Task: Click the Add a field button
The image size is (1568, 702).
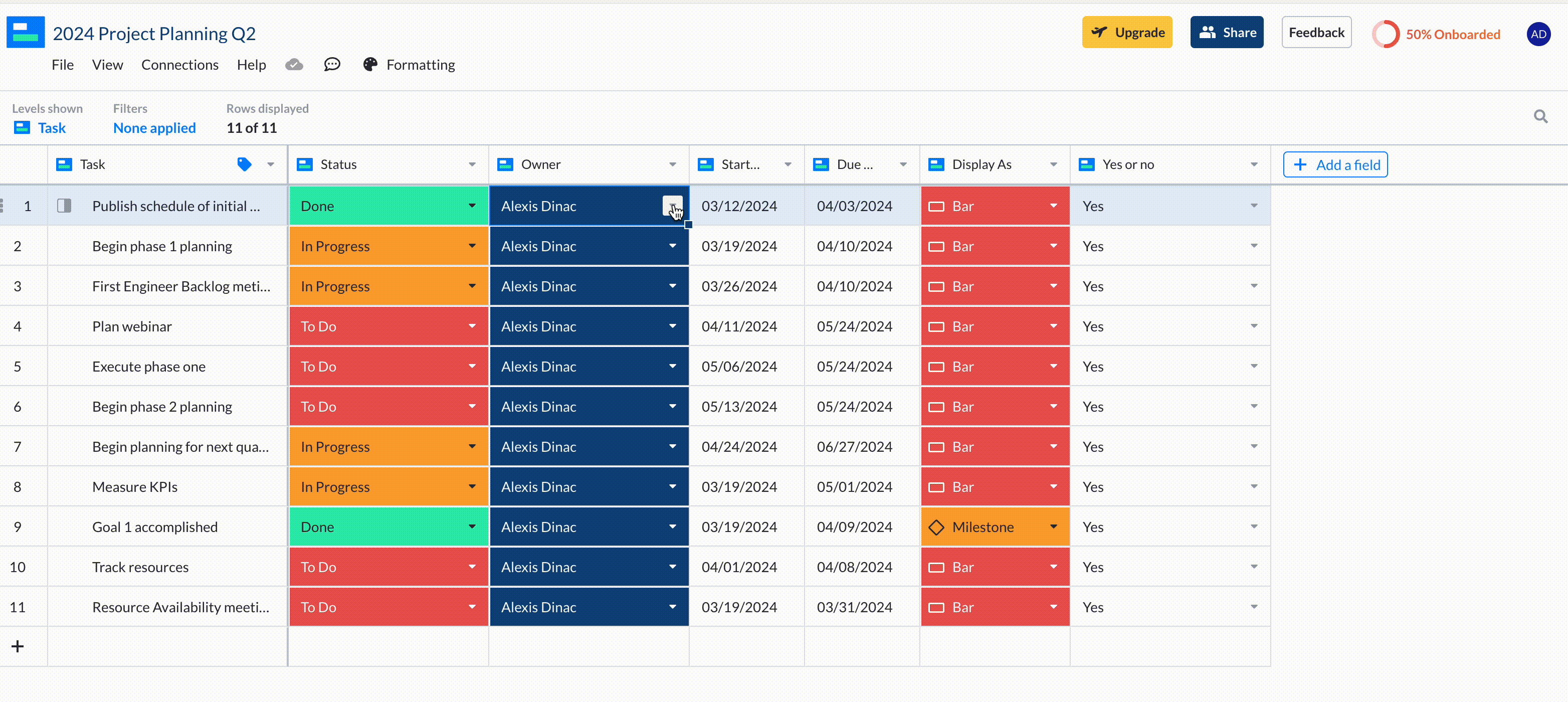Action: [1335, 164]
